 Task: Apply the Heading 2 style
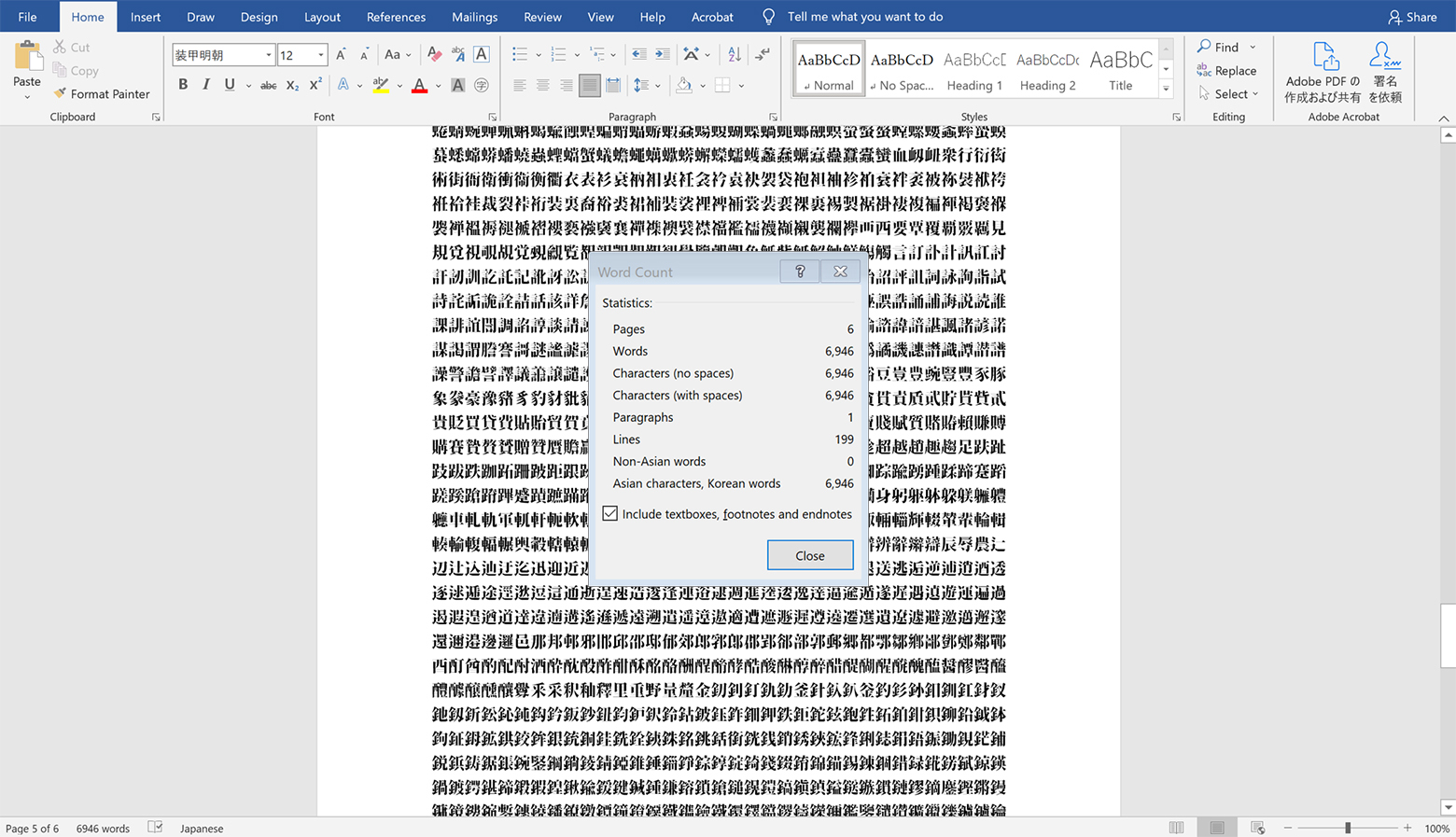(1047, 68)
